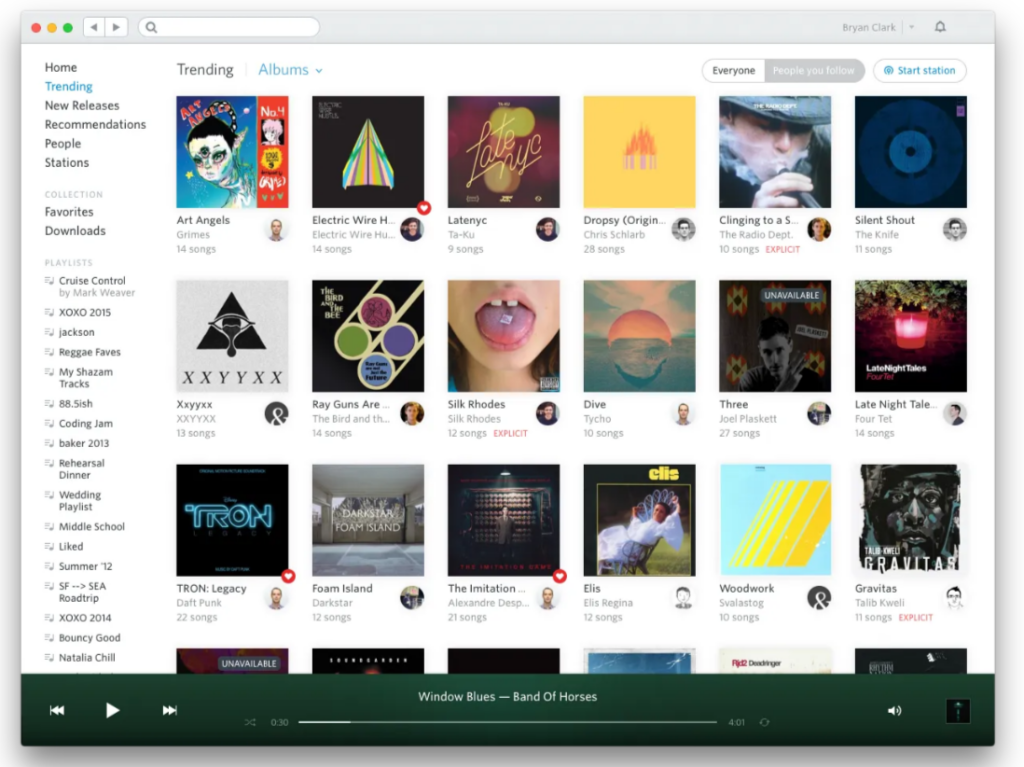Open the Albums dropdown filter
Viewport: 1024px width, 767px height.
tap(290, 69)
